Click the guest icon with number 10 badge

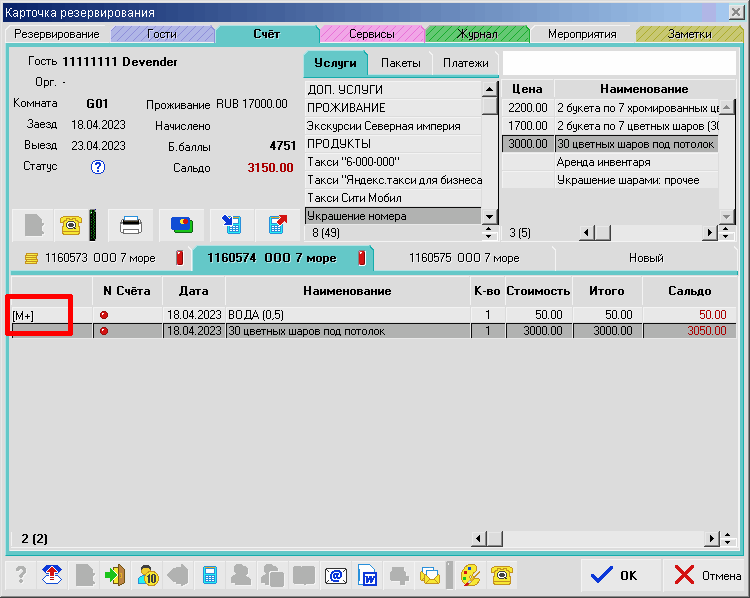pyautogui.click(x=149, y=575)
